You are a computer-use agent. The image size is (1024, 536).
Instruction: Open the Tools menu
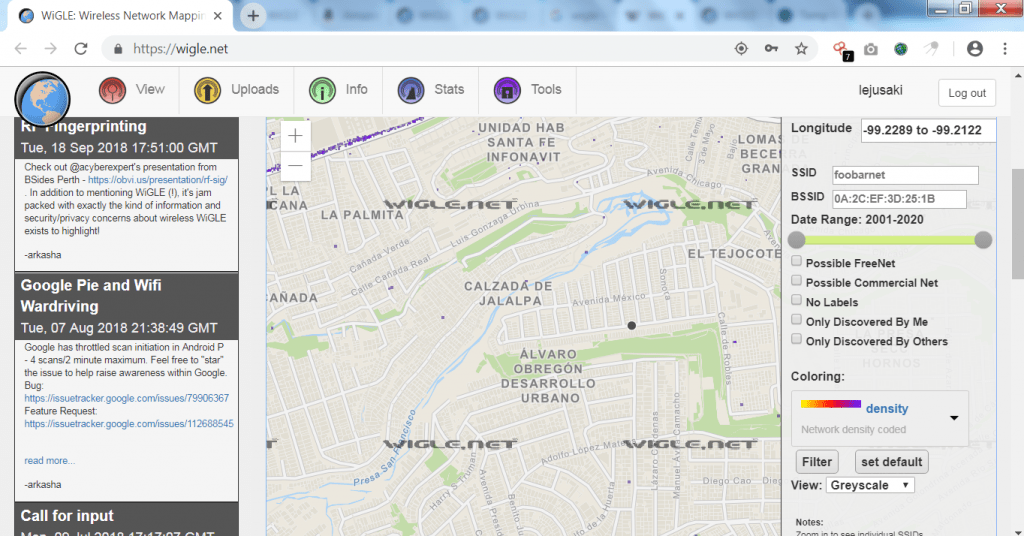pos(546,89)
